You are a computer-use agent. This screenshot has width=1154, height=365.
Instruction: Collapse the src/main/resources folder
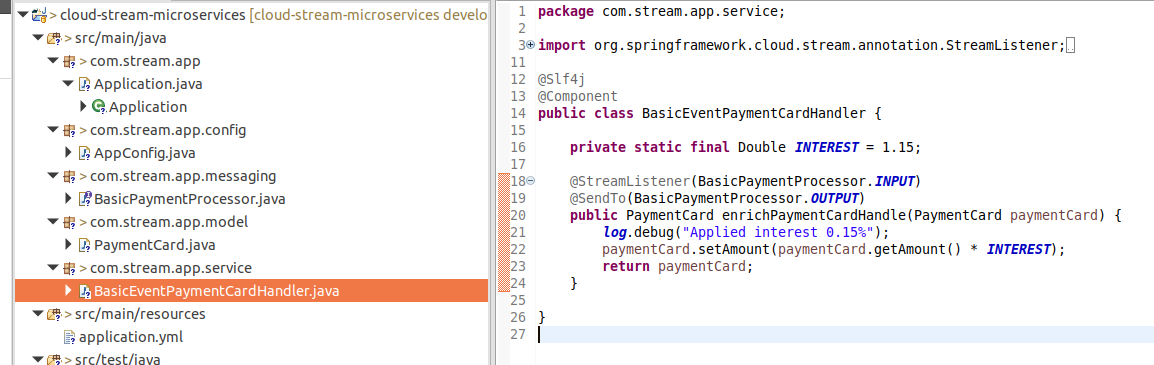38,314
